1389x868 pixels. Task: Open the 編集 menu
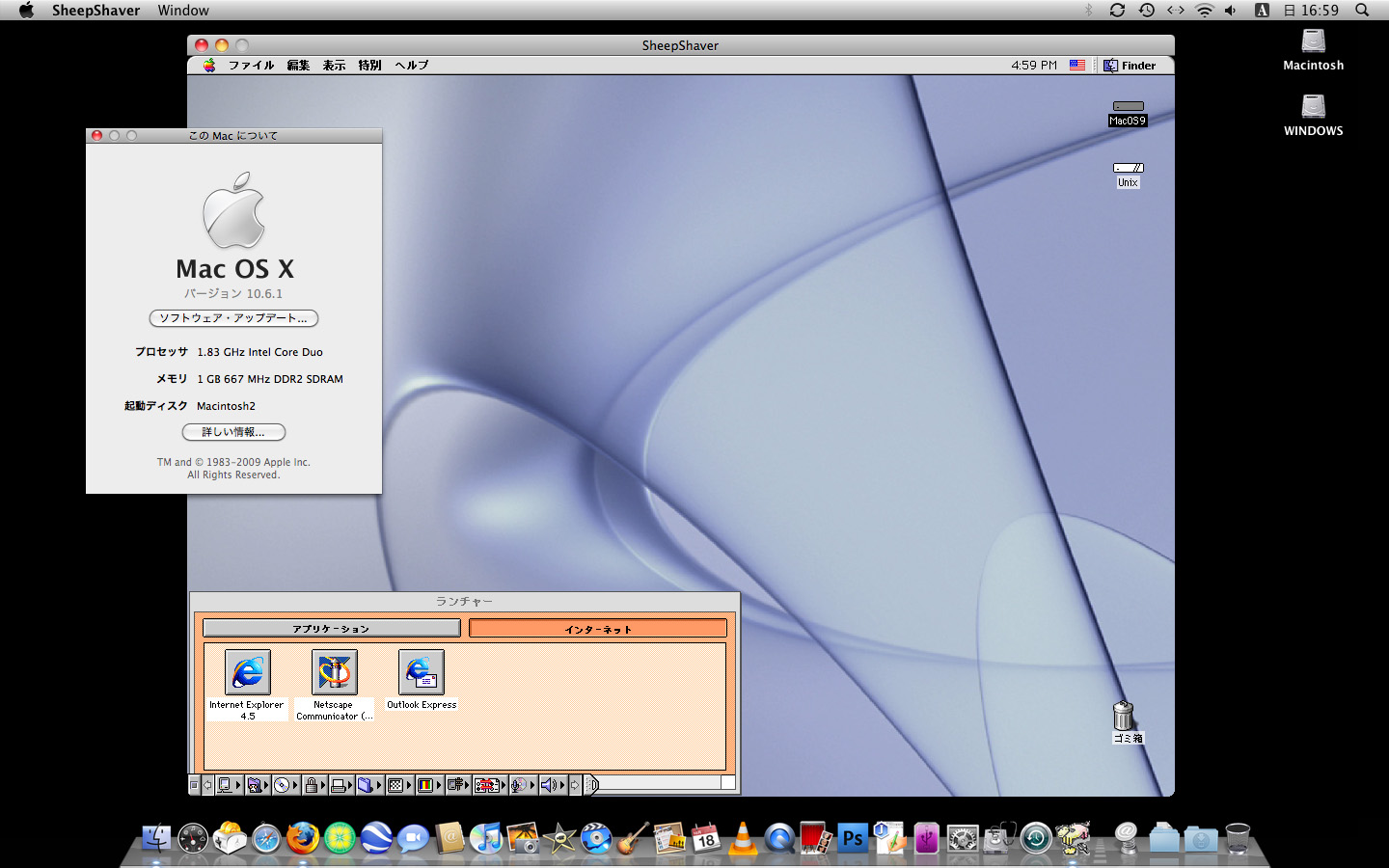298,66
